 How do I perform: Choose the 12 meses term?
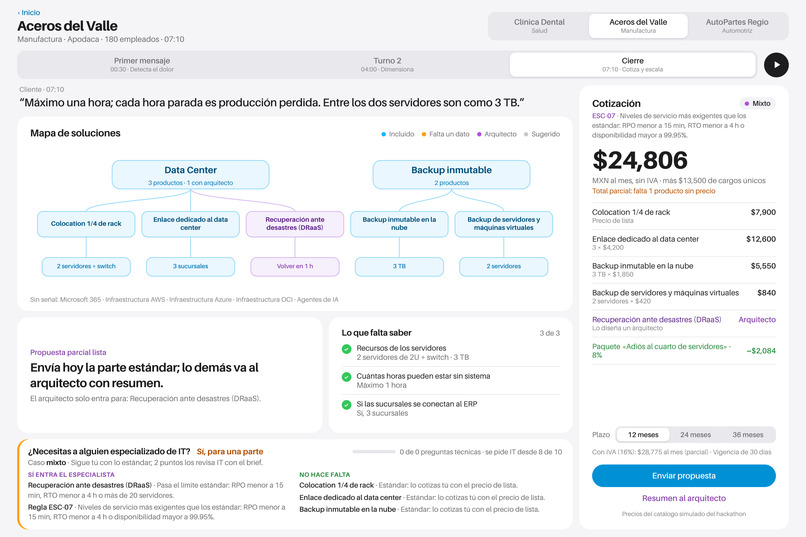point(643,435)
